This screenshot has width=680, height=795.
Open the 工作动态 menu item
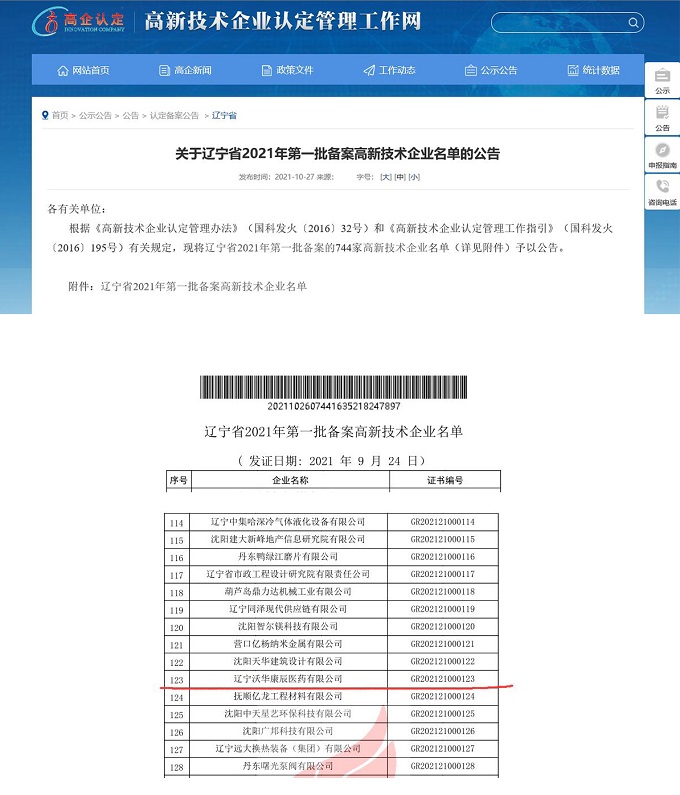pyautogui.click(x=389, y=70)
